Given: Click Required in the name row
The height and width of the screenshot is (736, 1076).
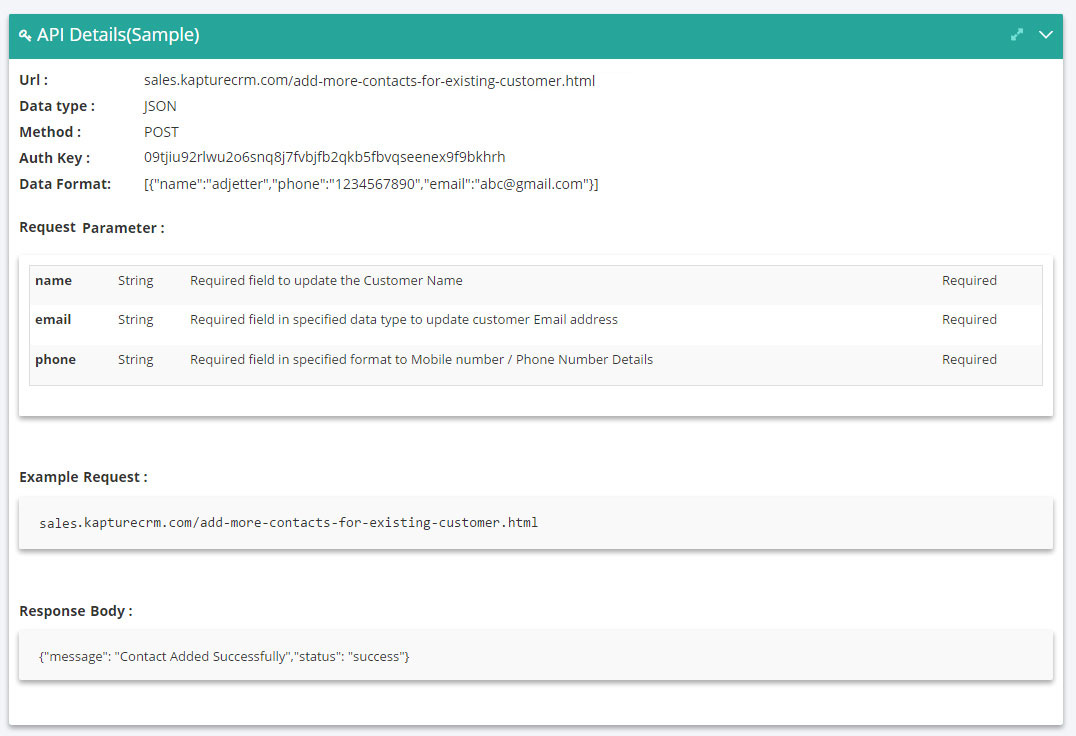Looking at the screenshot, I should click(x=969, y=281).
